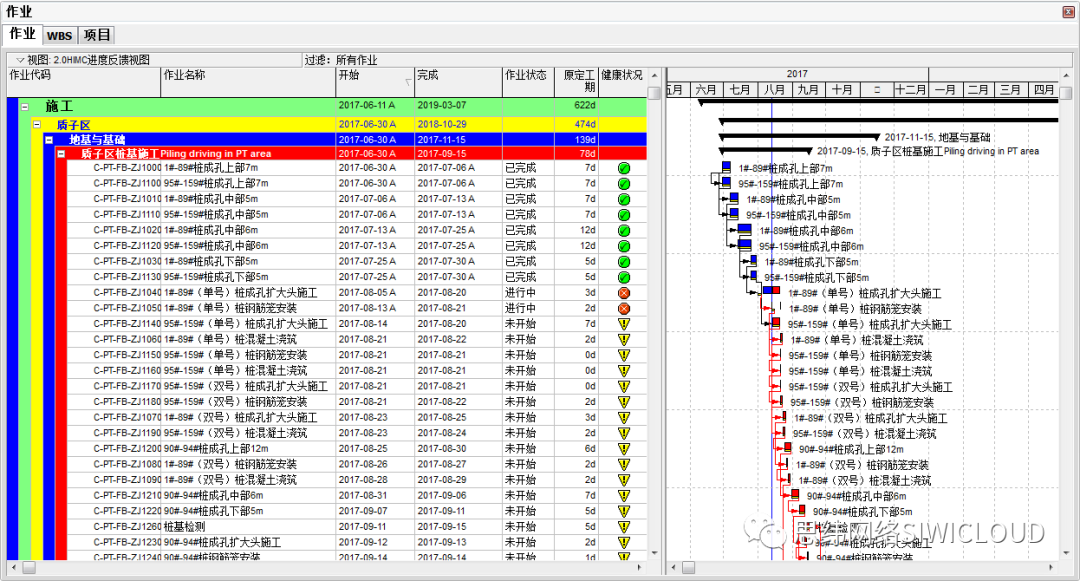Click green health icon for C-PT-FB-ZJ1020
The image size is (1080, 581).
(x=624, y=231)
